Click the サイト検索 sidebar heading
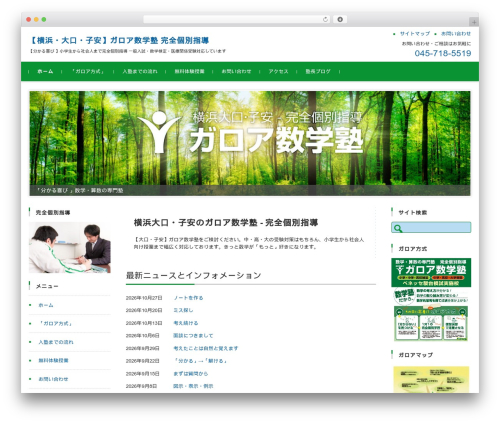Screen dimensions: 500x423 [x=413, y=212]
